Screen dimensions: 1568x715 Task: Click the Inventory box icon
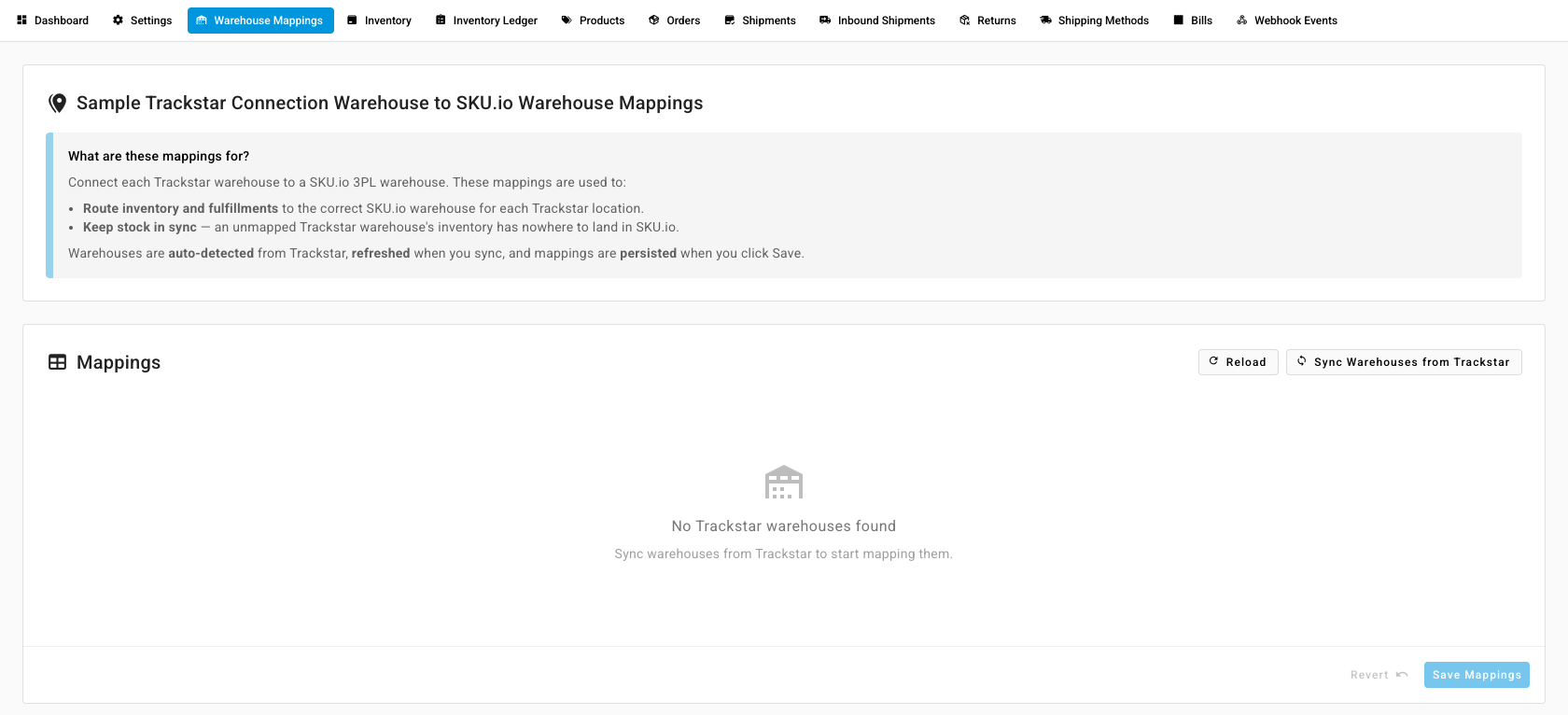(353, 20)
